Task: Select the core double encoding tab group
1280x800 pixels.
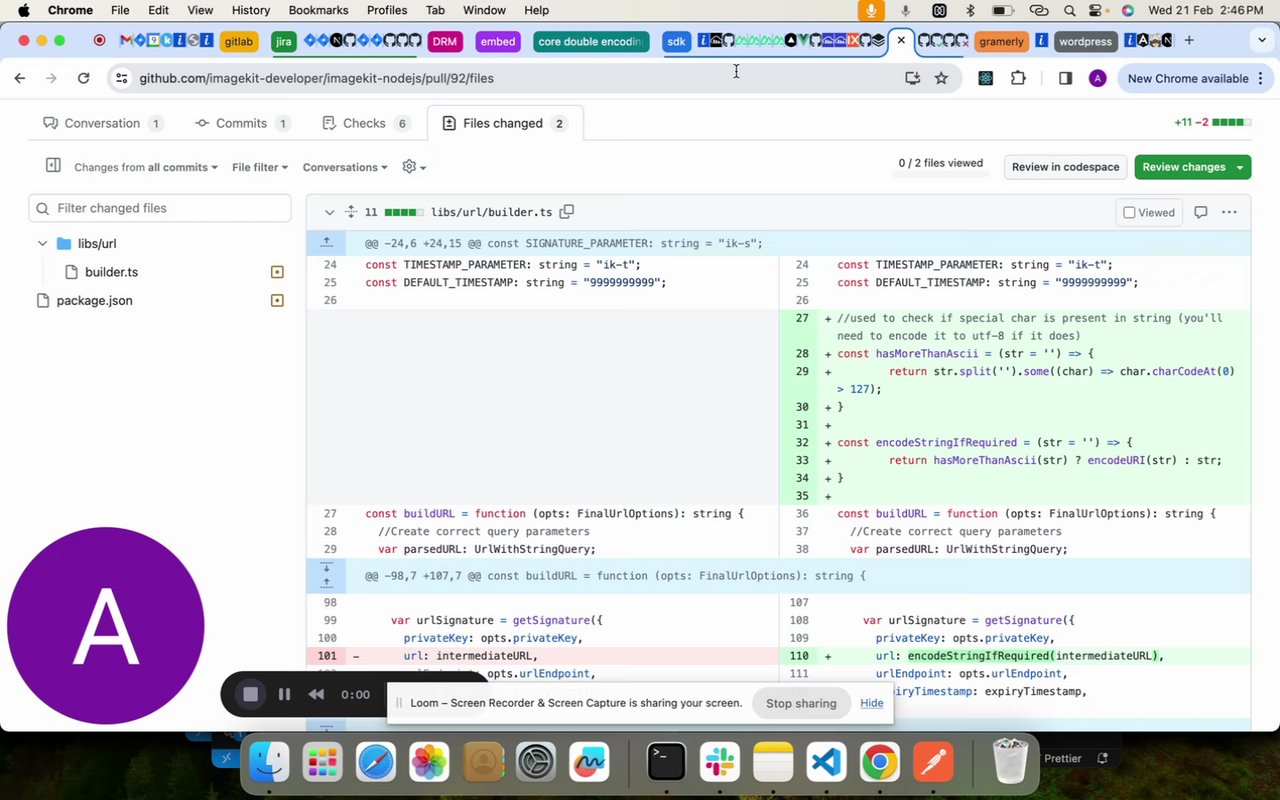Action: [x=591, y=41]
